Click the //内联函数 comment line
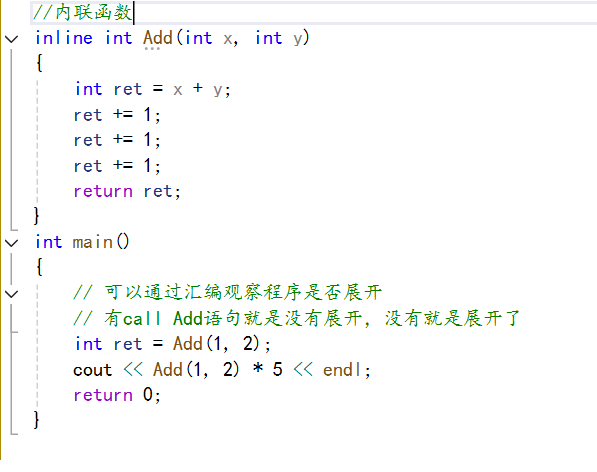597x472 pixels. pos(82,12)
